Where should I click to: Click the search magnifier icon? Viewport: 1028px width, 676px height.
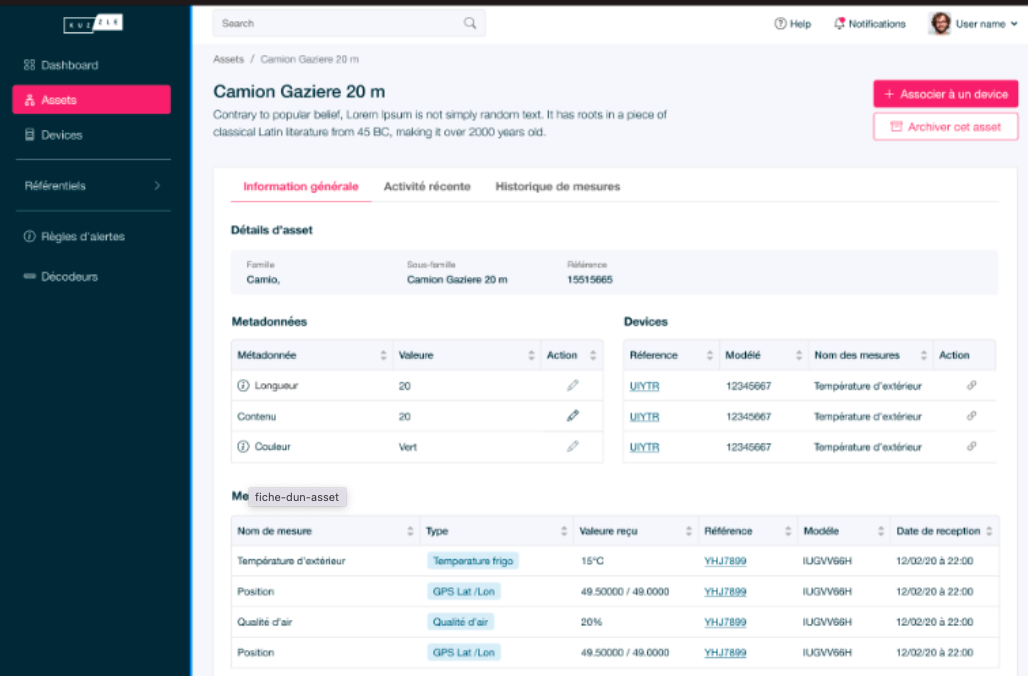tap(470, 23)
